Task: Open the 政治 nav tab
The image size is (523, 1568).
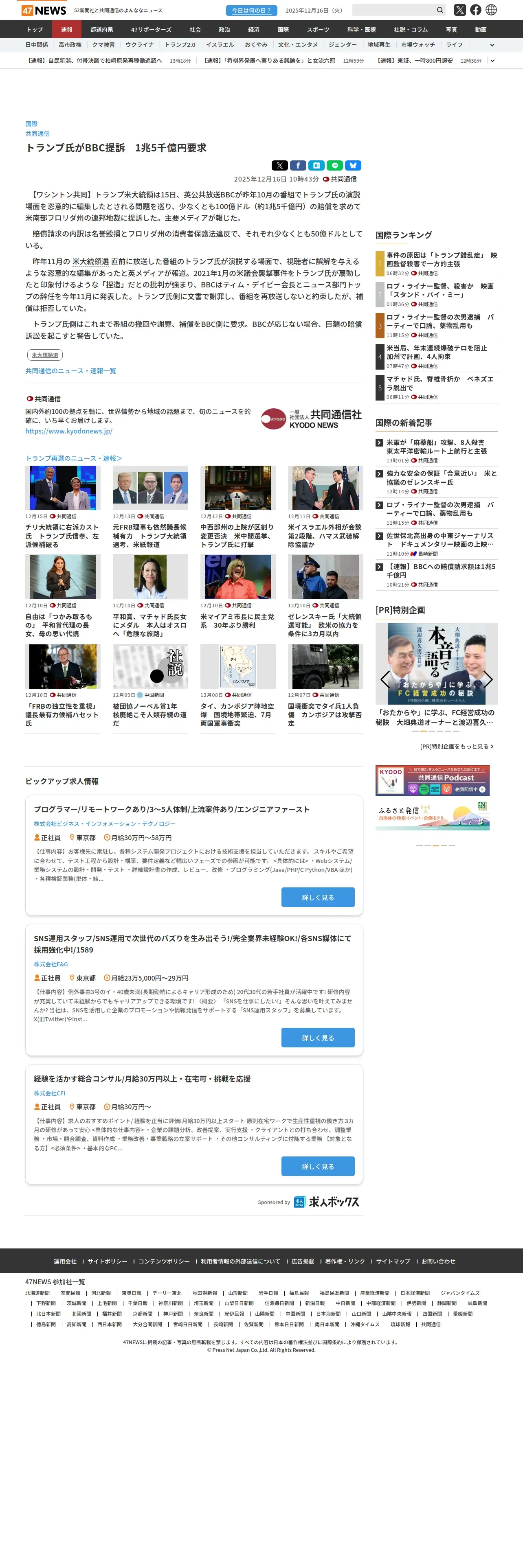Action: tap(224, 29)
